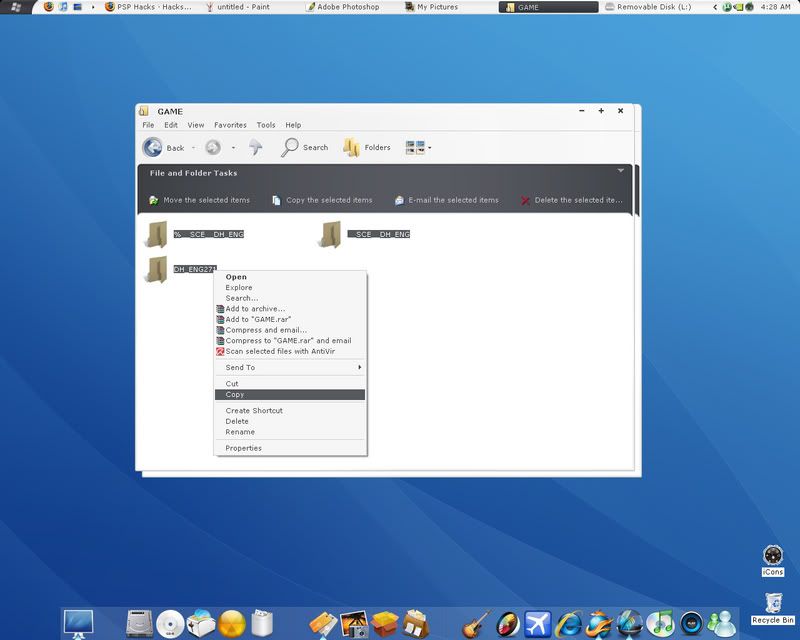Click the Forward navigation arrow icon
Image resolution: width=800 pixels, height=640 pixels.
tap(213, 147)
